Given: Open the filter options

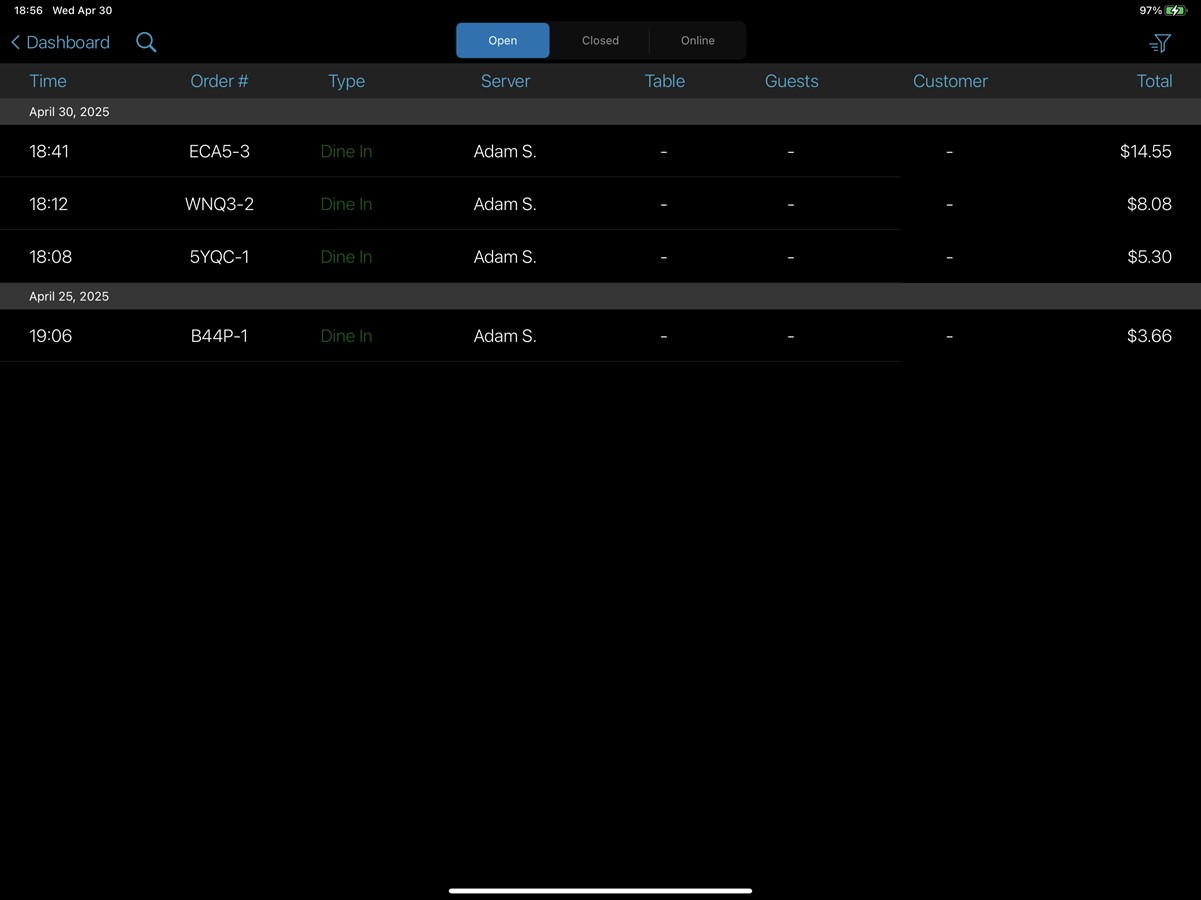Looking at the screenshot, I should (x=1159, y=42).
